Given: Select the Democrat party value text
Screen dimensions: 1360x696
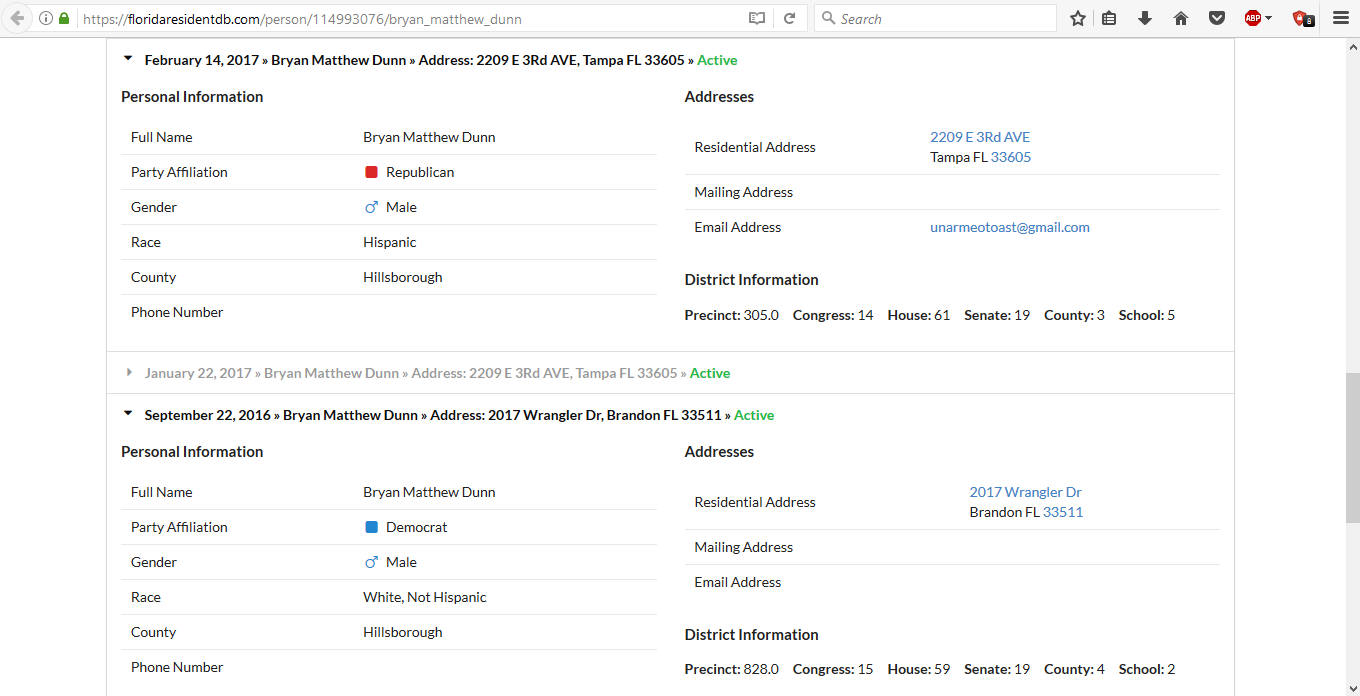Looking at the screenshot, I should (x=417, y=527).
